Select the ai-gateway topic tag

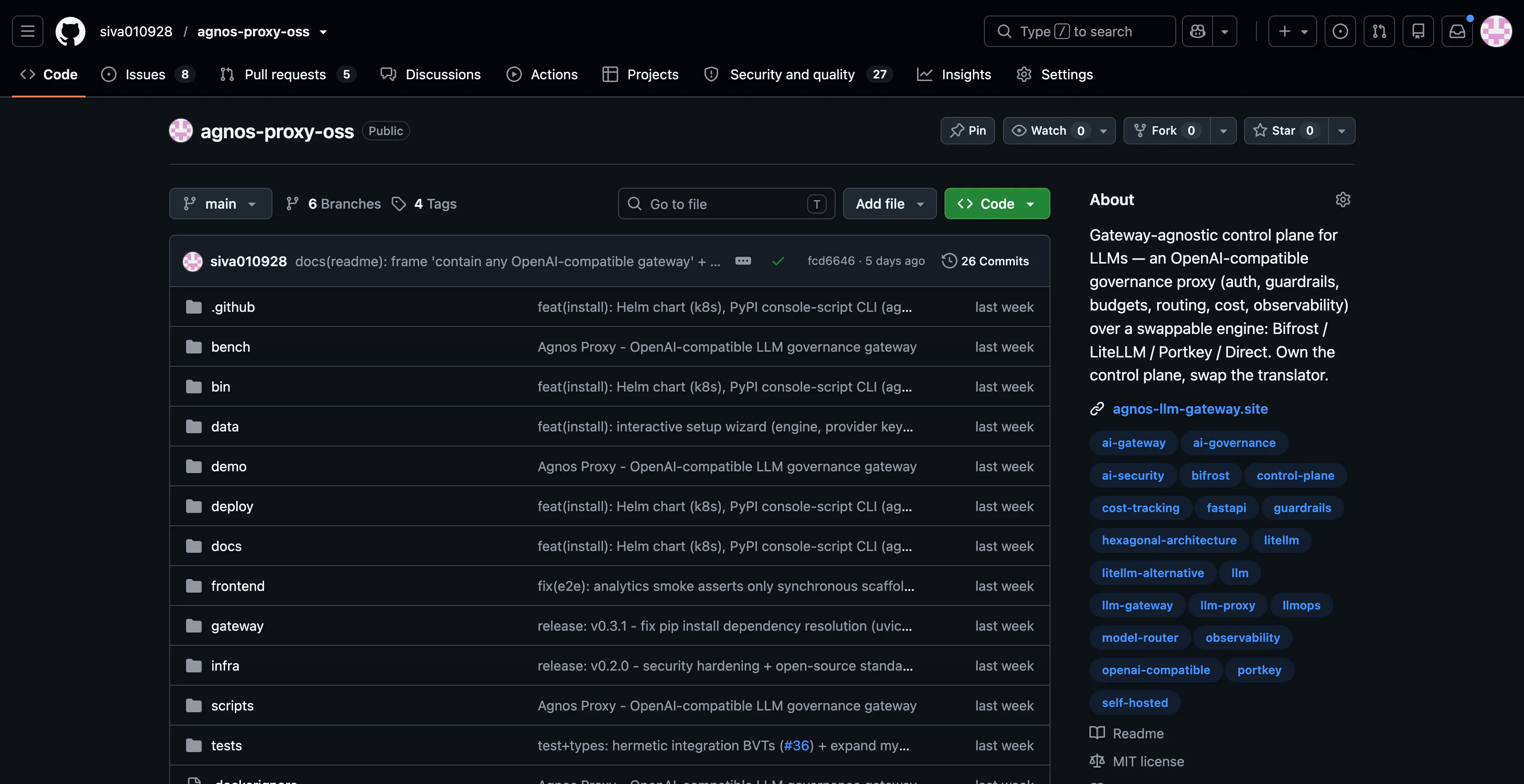click(x=1134, y=442)
